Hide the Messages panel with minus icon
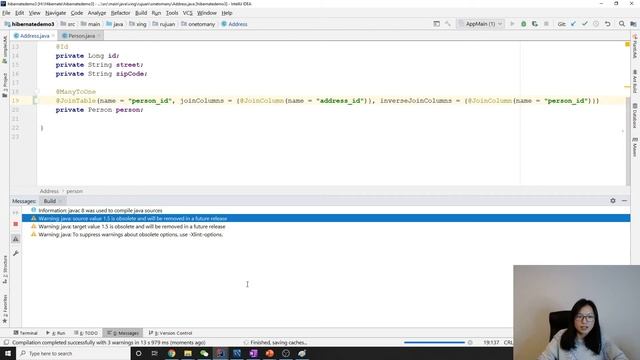Screen dimensions: 640x360 [624, 201]
